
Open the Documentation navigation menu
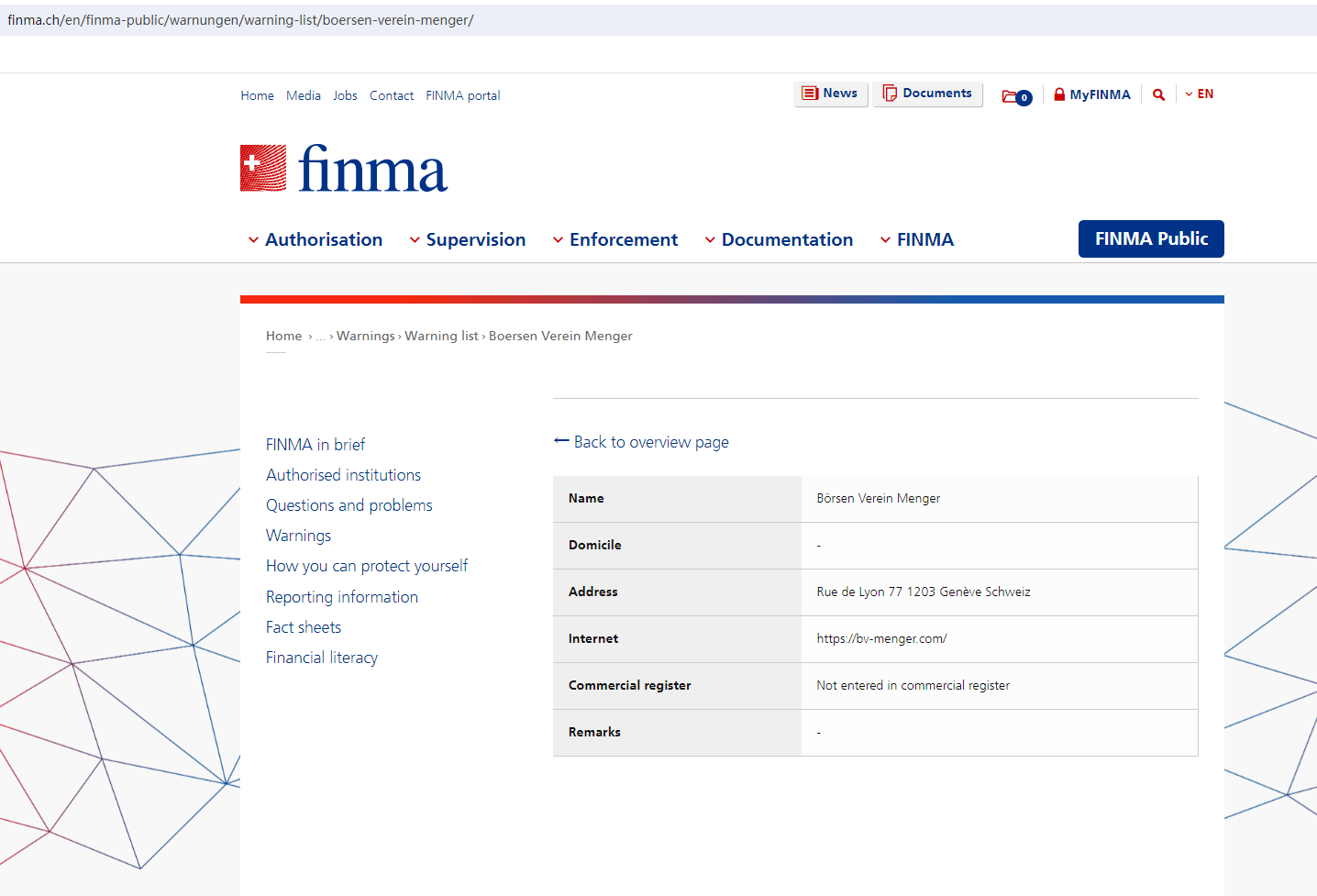click(x=778, y=239)
